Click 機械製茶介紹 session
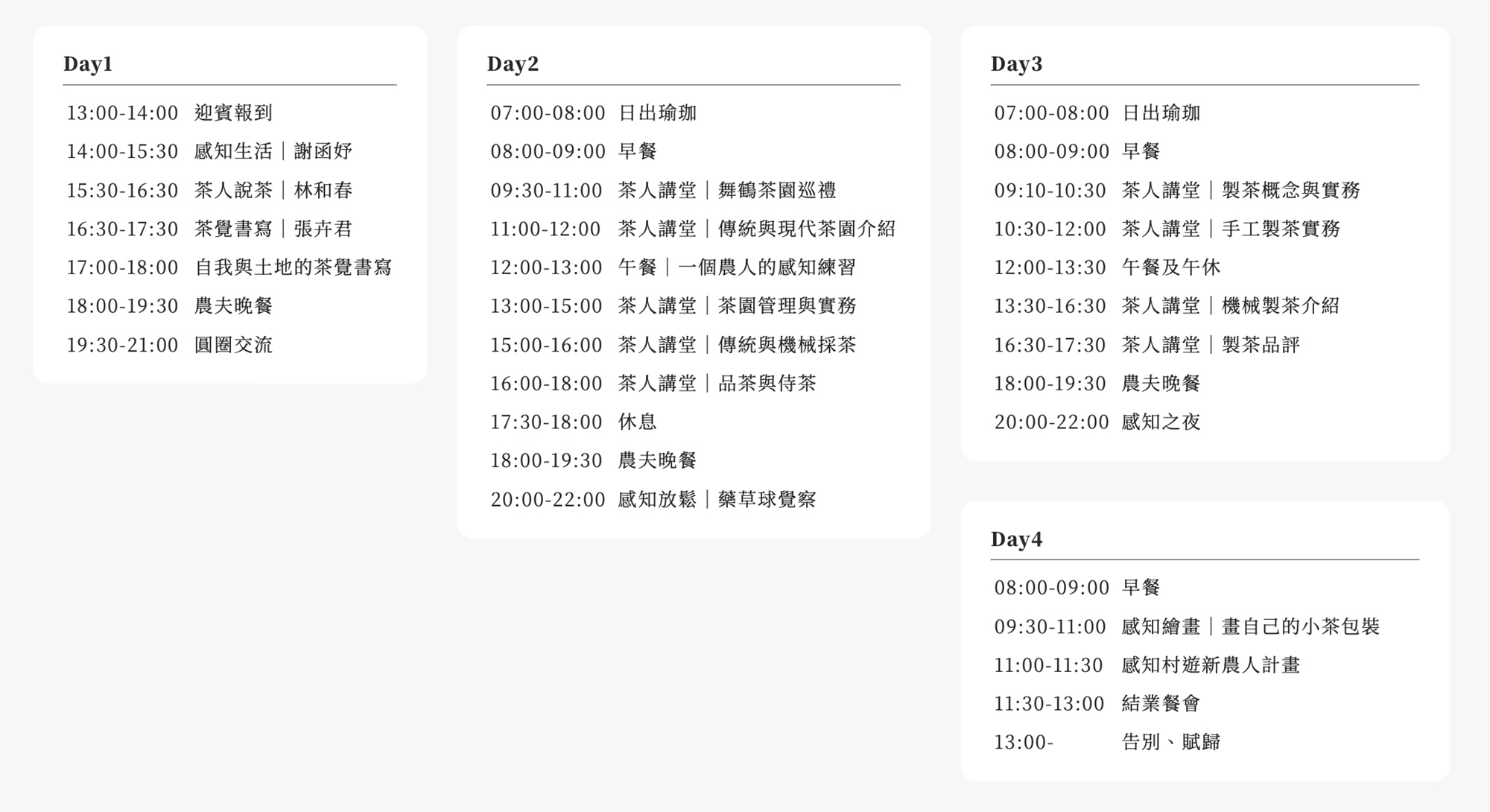The height and width of the screenshot is (812, 1490). click(1280, 306)
